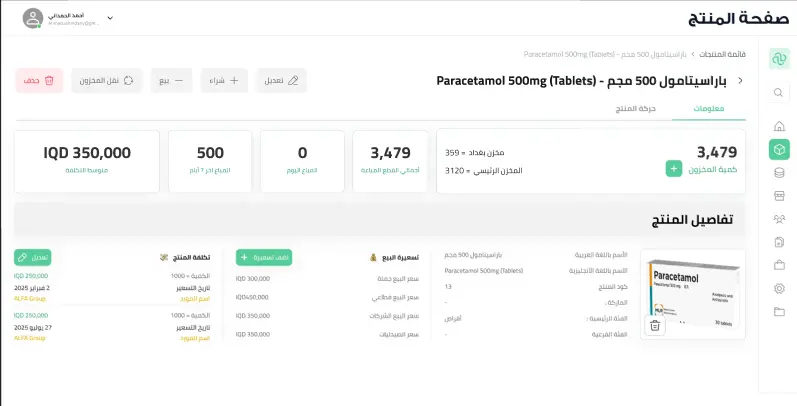Click the صفحة المنتج page title
The height and width of the screenshot is (406, 797).
point(739,18)
